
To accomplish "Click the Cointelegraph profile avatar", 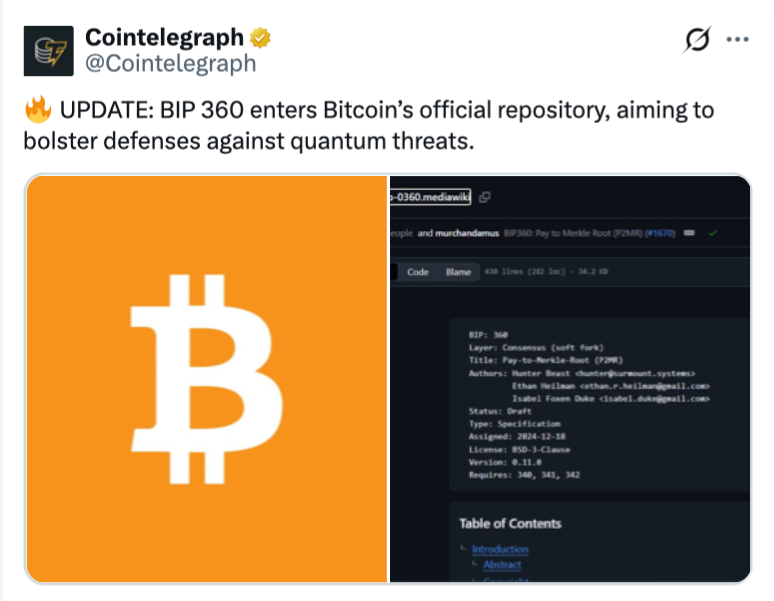I will pyautogui.click(x=48, y=50).
